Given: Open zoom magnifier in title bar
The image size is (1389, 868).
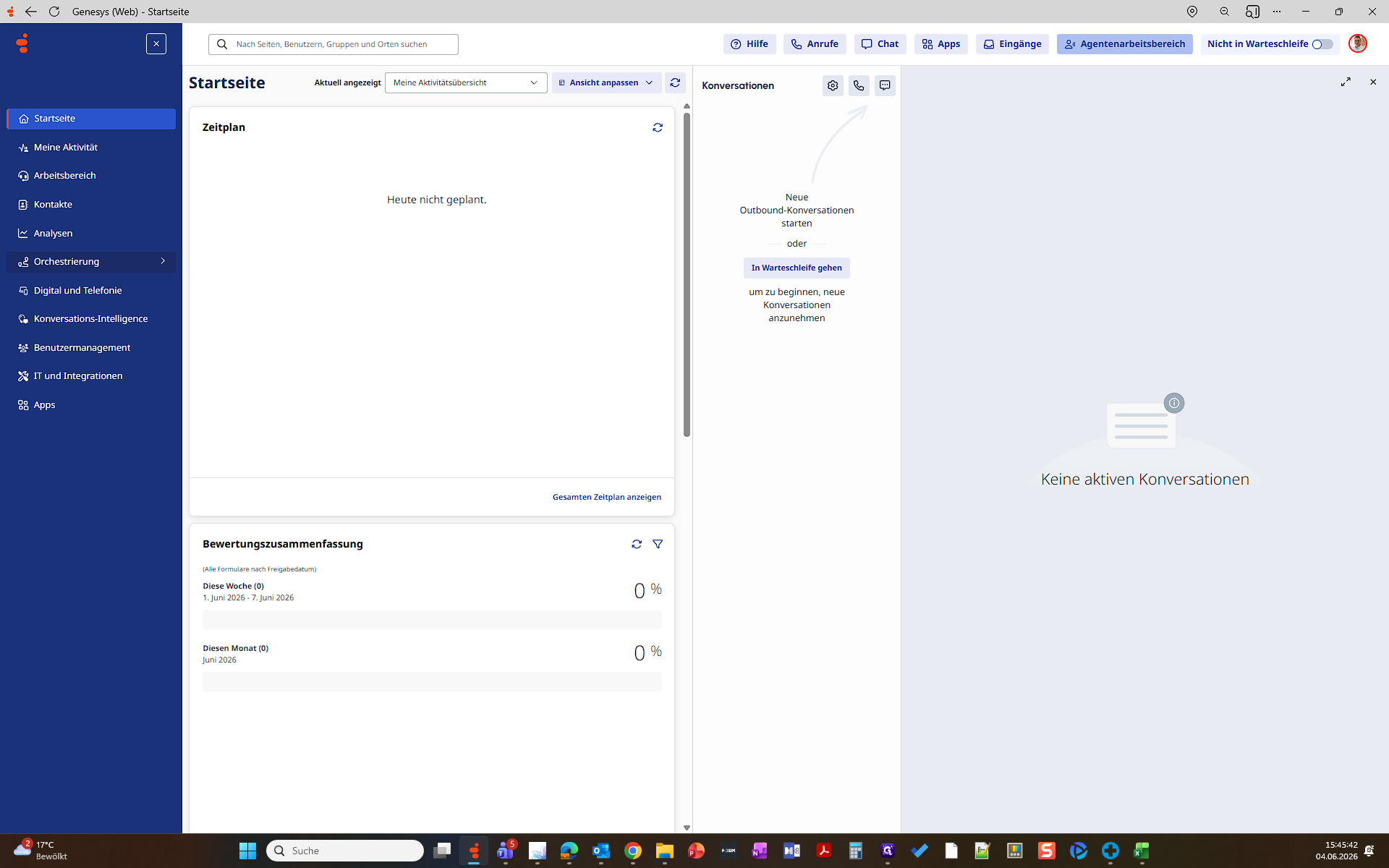Looking at the screenshot, I should point(1224,12).
